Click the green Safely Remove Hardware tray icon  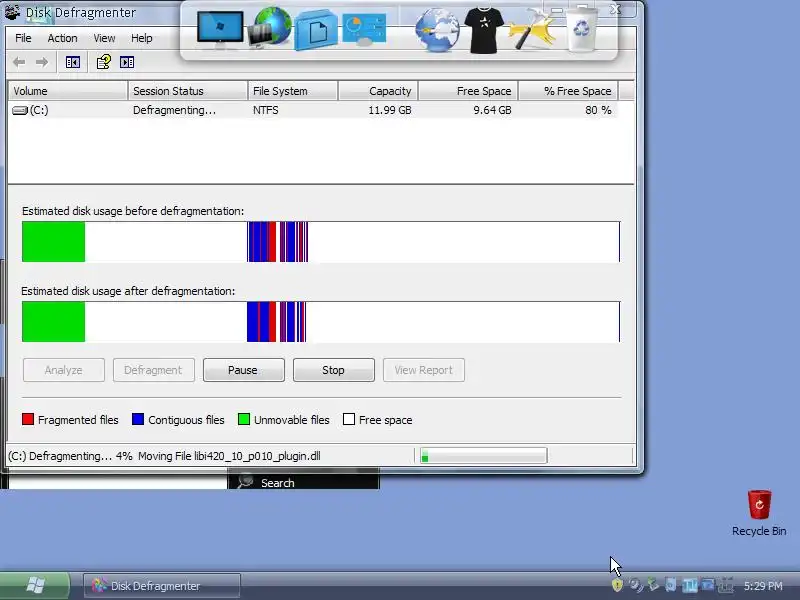click(654, 585)
